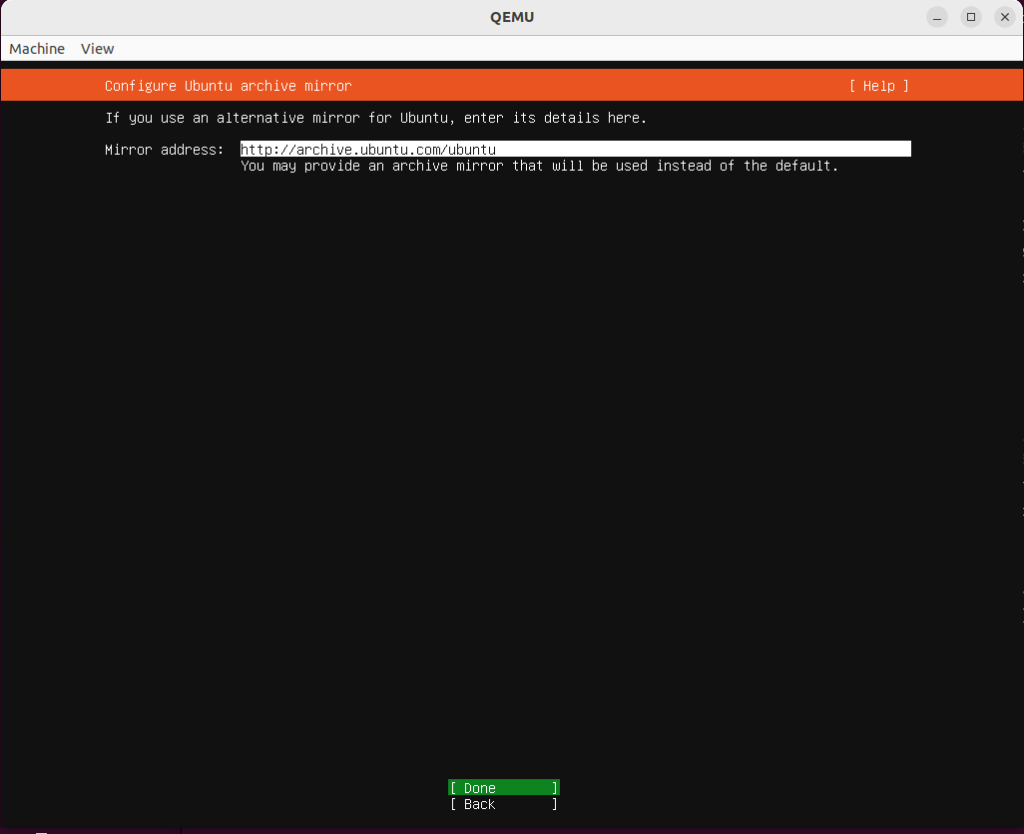
Task: Open the installer Help dialog
Action: point(879,86)
